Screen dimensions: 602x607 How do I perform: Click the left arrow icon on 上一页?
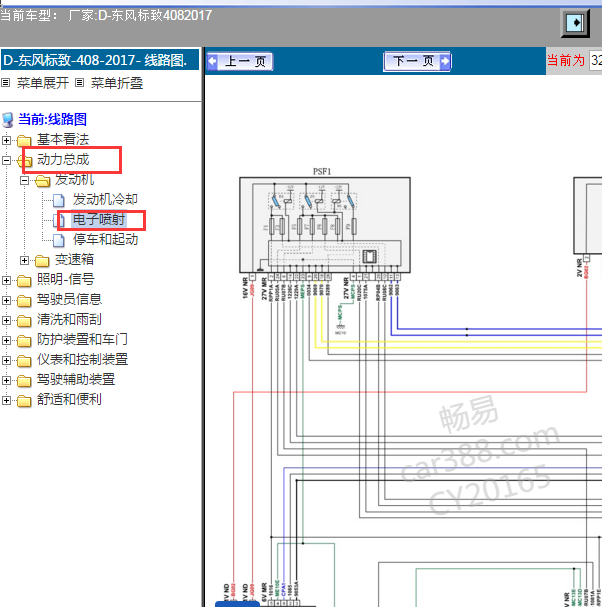[x=213, y=62]
